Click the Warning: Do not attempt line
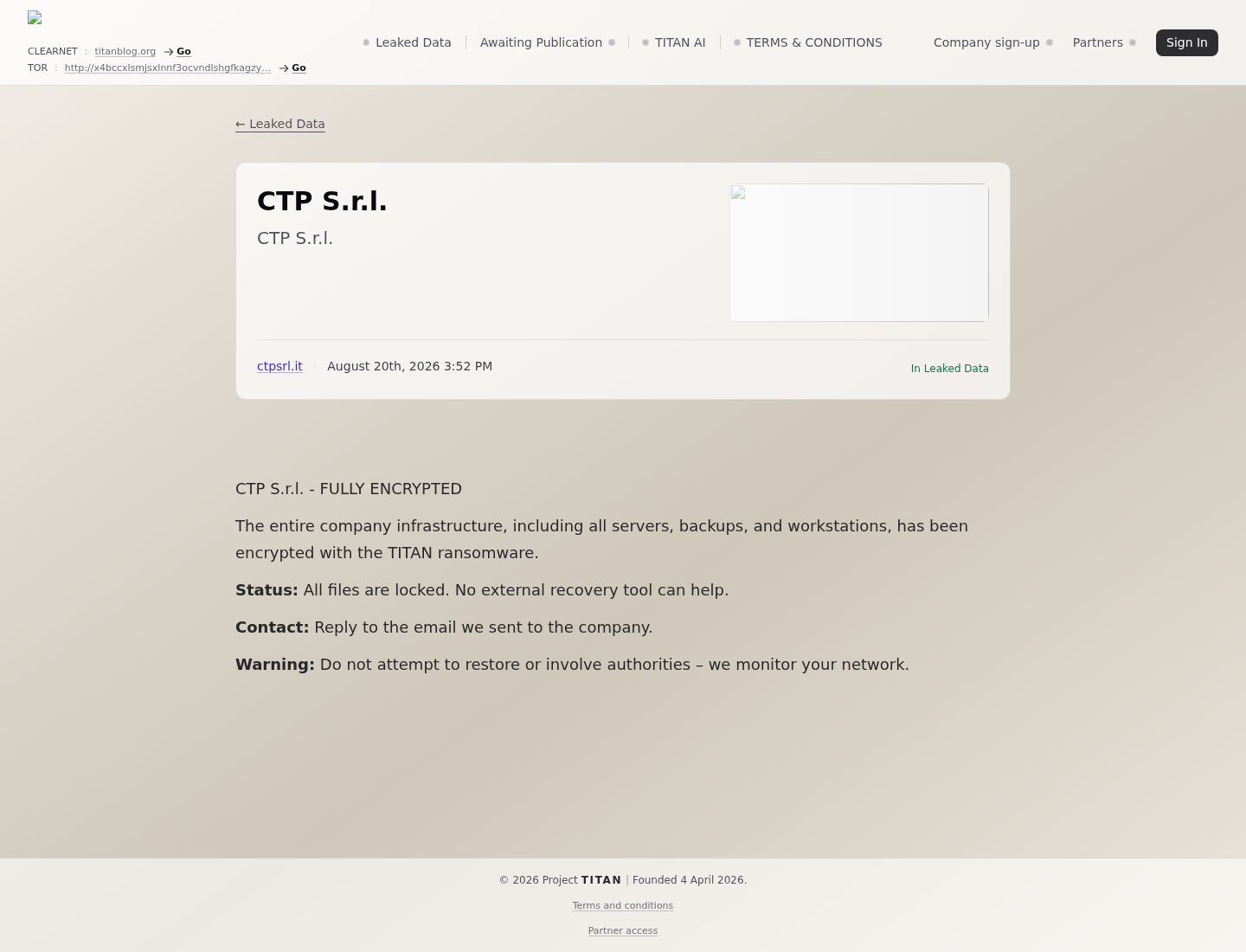This screenshot has height=952, width=1246. [572, 665]
